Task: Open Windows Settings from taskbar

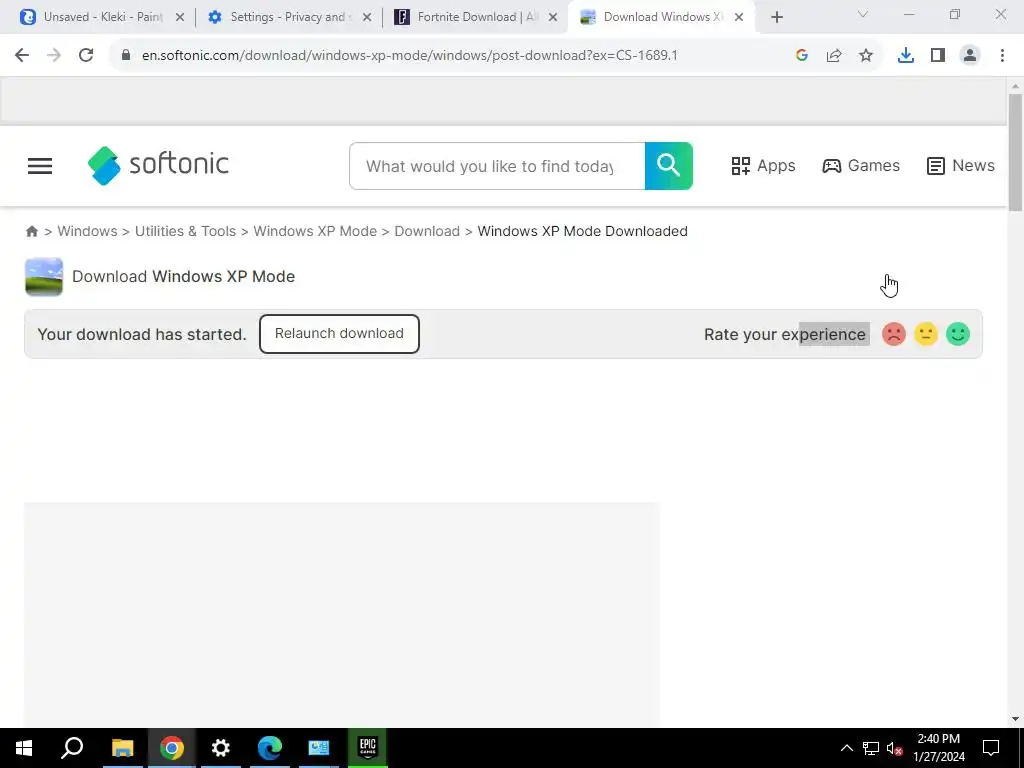Action: pos(221,748)
